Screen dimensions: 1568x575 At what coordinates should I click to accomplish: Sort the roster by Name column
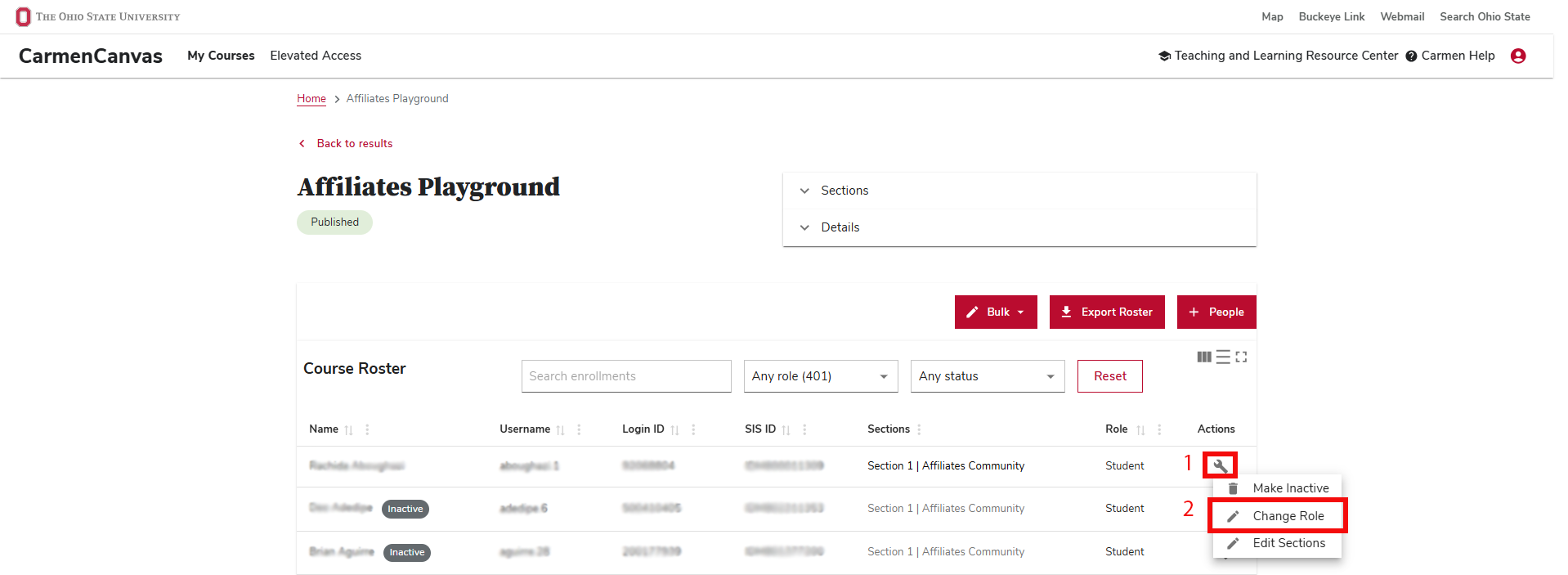coord(349,430)
